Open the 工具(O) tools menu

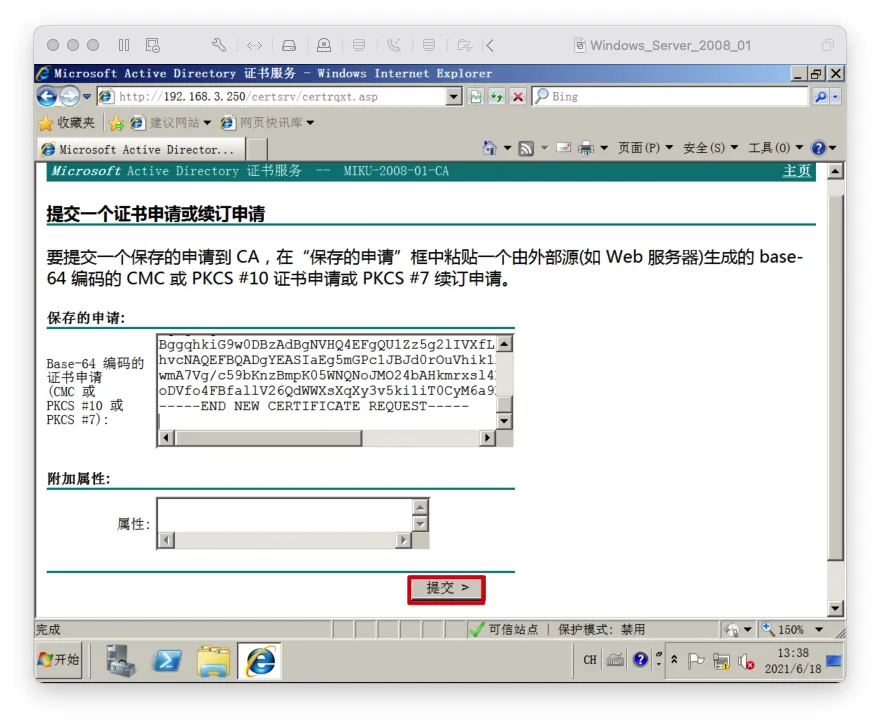tap(776, 148)
